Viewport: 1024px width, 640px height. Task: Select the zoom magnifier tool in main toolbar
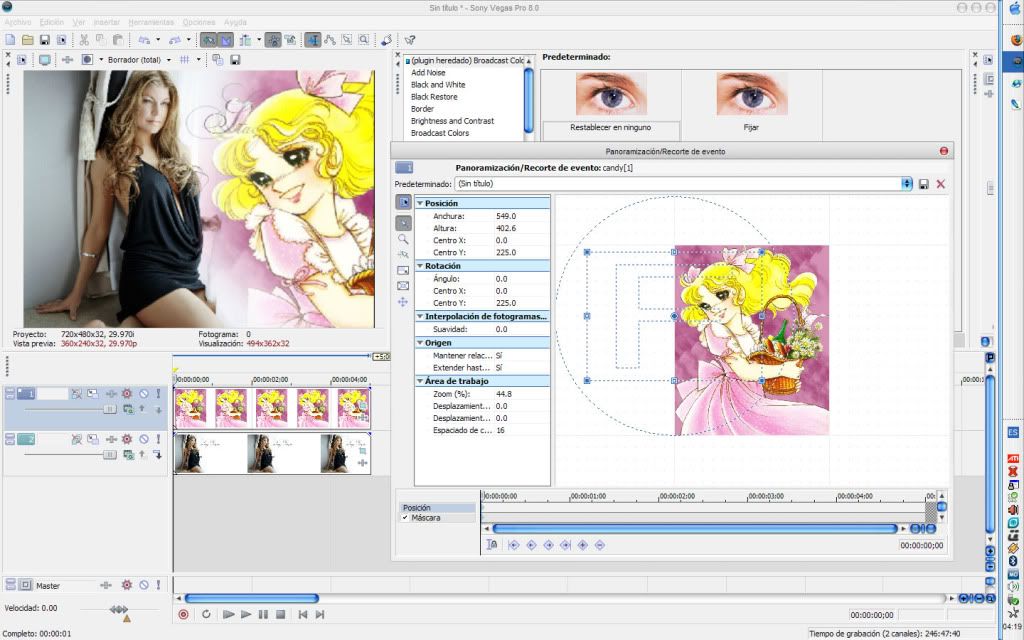364,40
